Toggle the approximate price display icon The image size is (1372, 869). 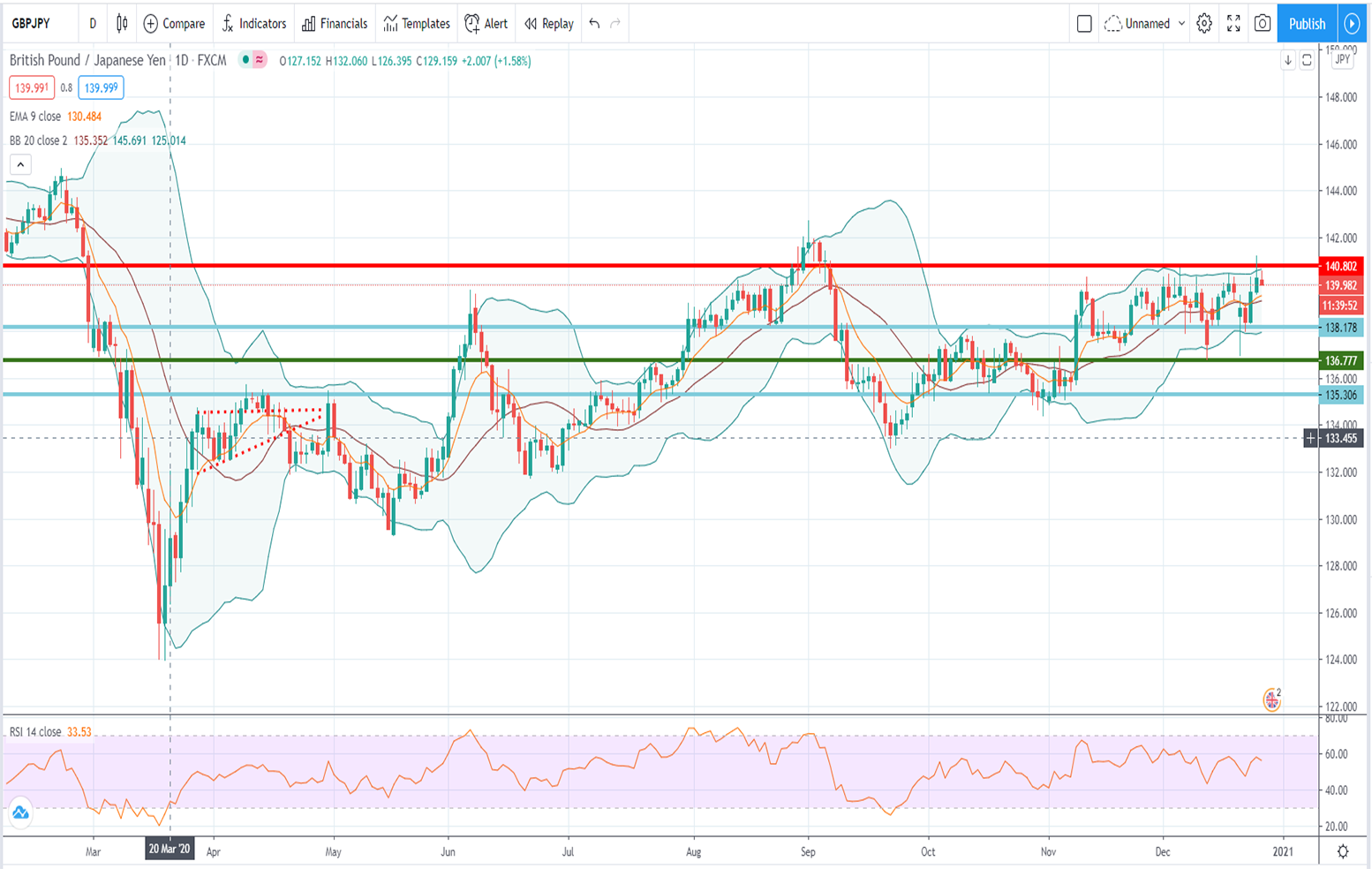pyautogui.click(x=260, y=61)
